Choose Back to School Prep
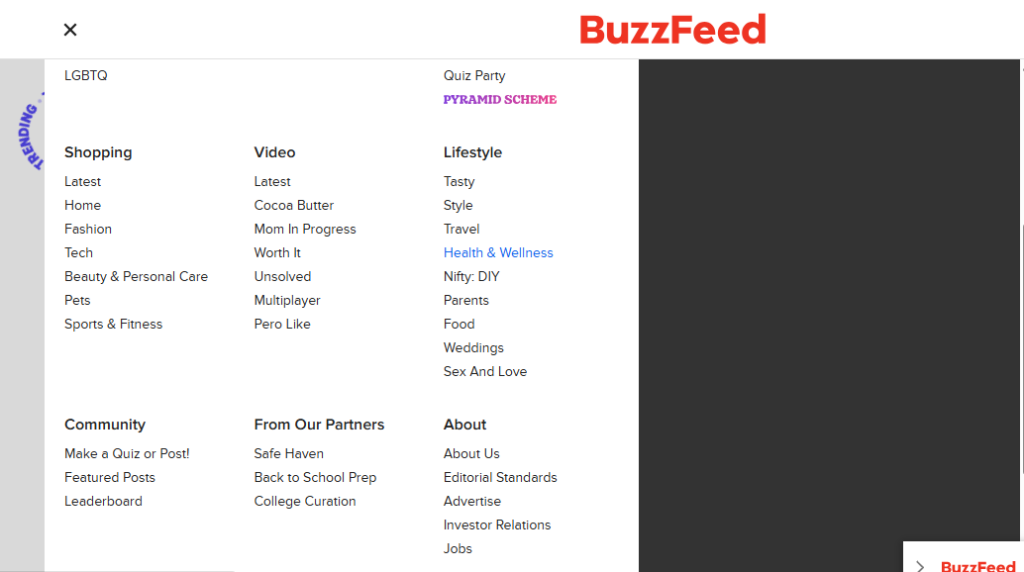1024x572 pixels. pos(315,478)
